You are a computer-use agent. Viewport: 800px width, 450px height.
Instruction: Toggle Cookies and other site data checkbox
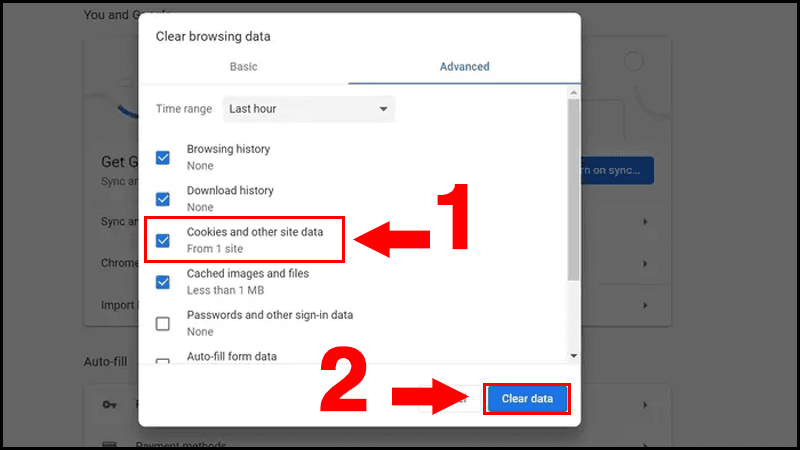point(163,240)
